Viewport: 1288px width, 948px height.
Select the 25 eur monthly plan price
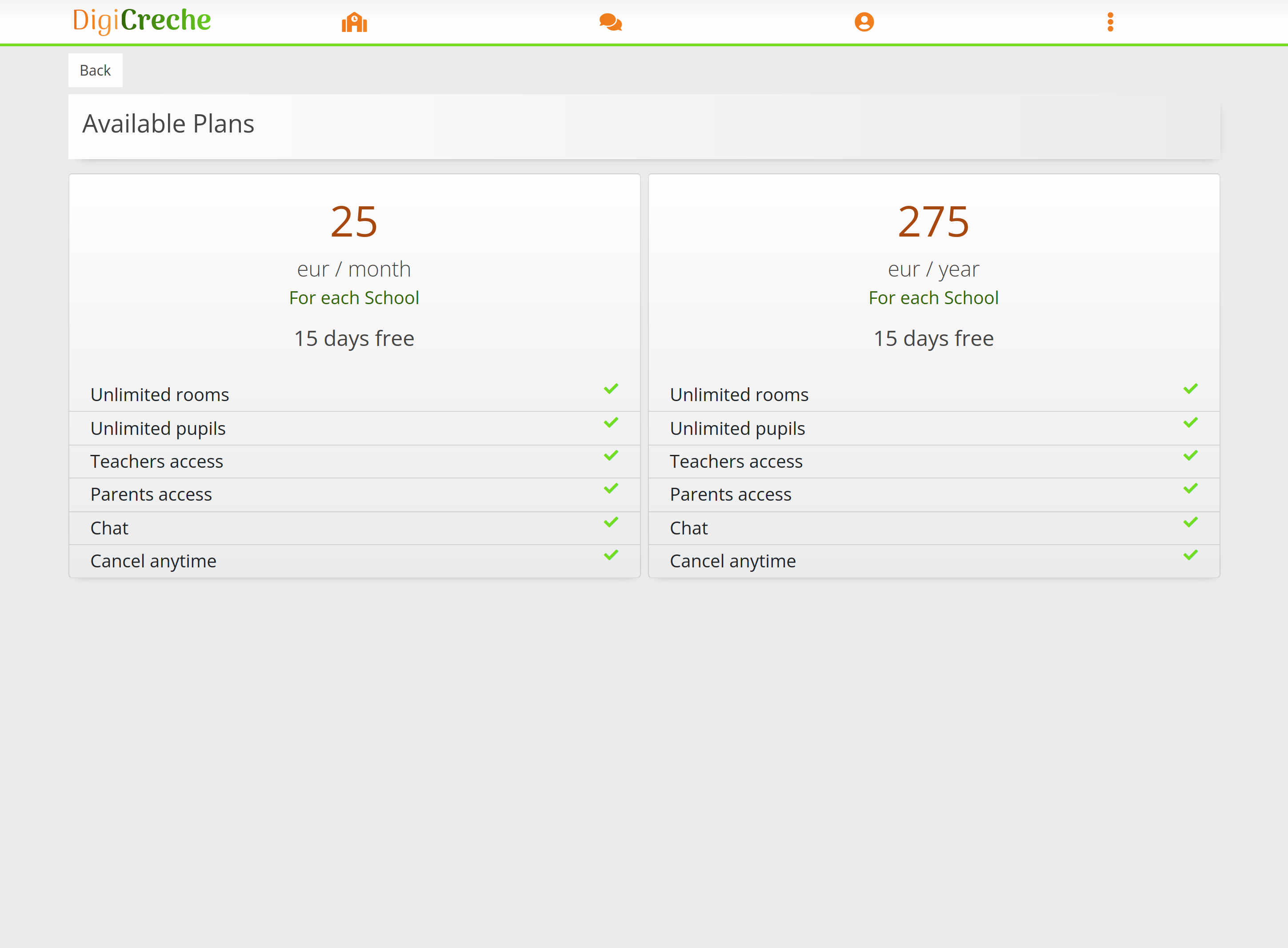[354, 221]
